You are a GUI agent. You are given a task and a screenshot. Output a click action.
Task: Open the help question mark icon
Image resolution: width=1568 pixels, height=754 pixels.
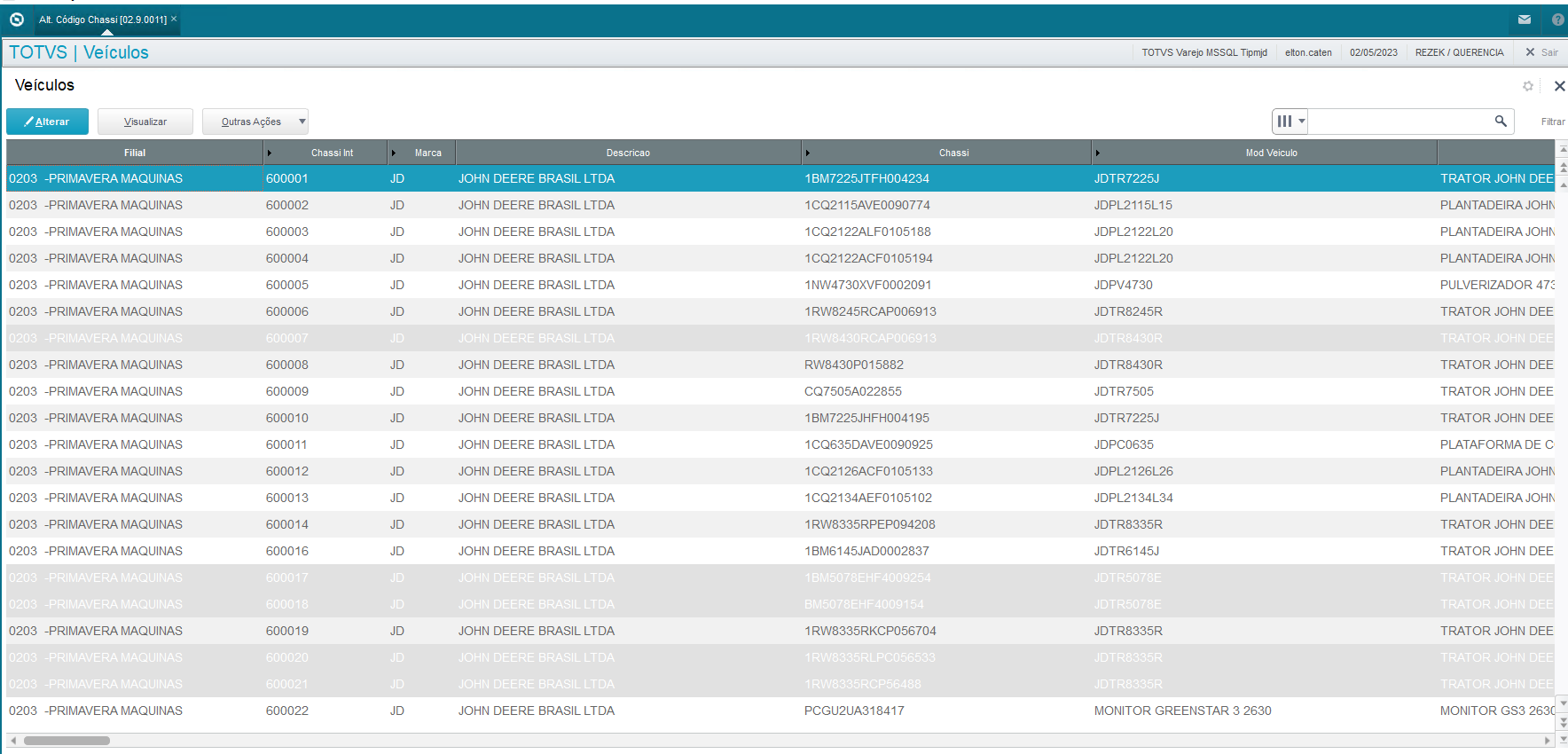1557,20
